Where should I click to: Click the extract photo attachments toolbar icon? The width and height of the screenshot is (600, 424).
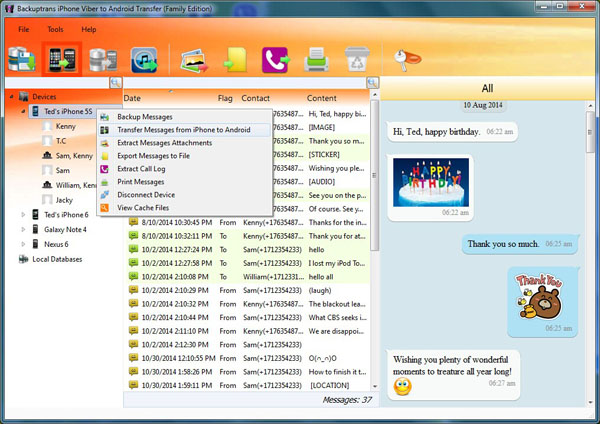[194, 60]
